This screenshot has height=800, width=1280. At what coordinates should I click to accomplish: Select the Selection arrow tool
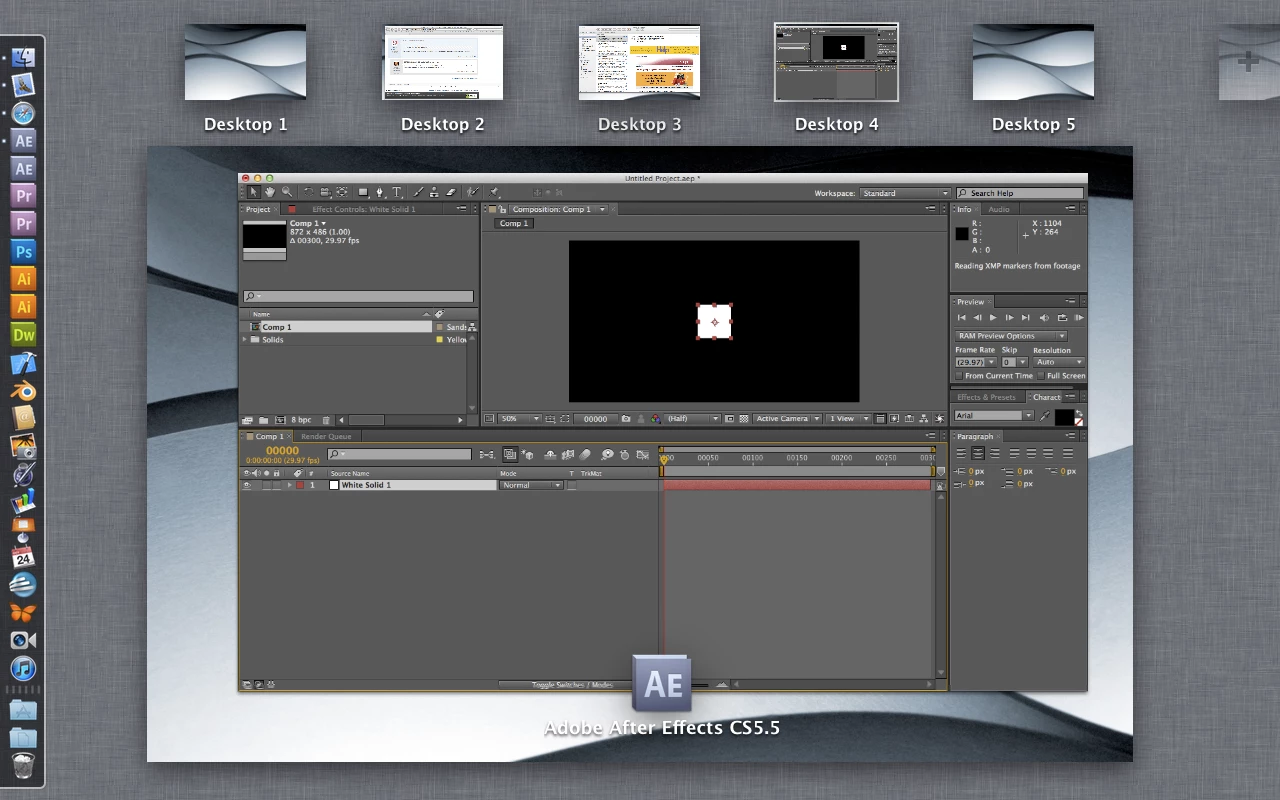click(x=253, y=192)
